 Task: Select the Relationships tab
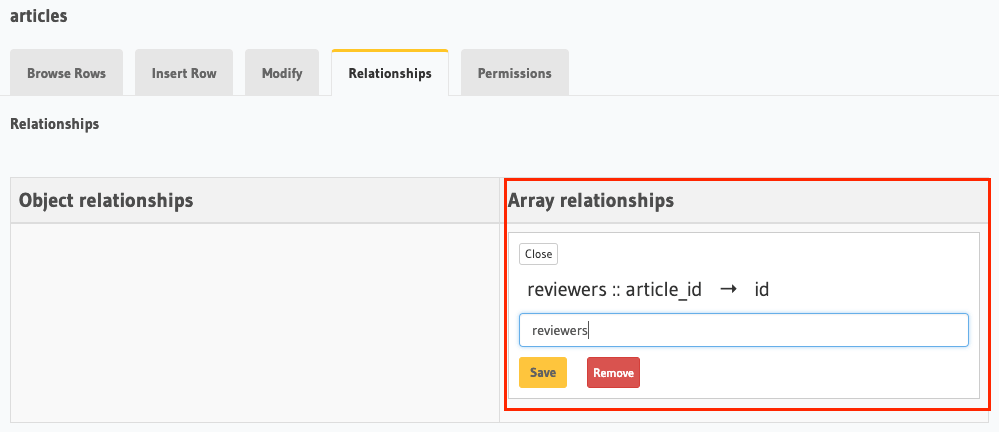[x=390, y=73]
